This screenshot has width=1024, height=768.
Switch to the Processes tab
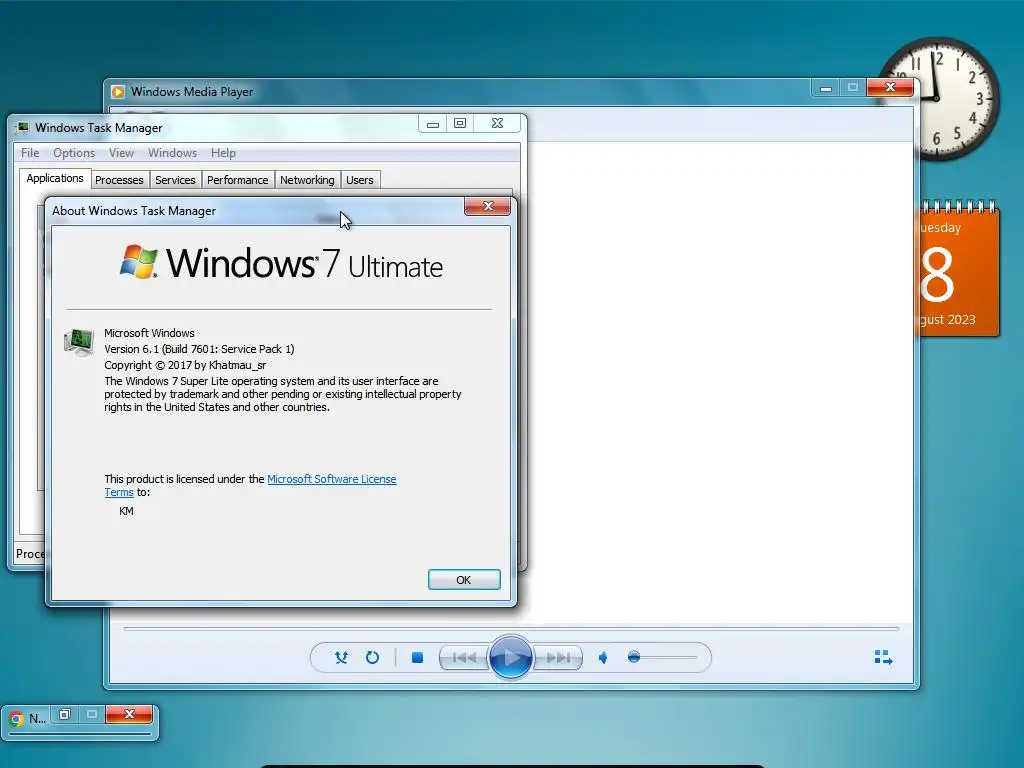(119, 180)
